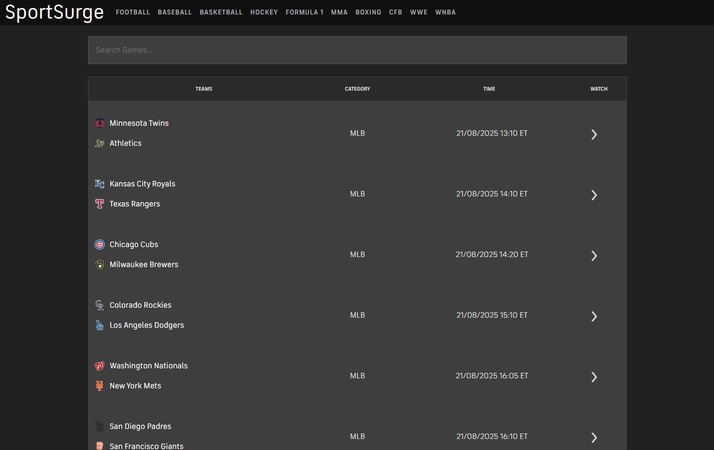Click the Teams column header
The width and height of the screenshot is (714, 450).
point(204,89)
